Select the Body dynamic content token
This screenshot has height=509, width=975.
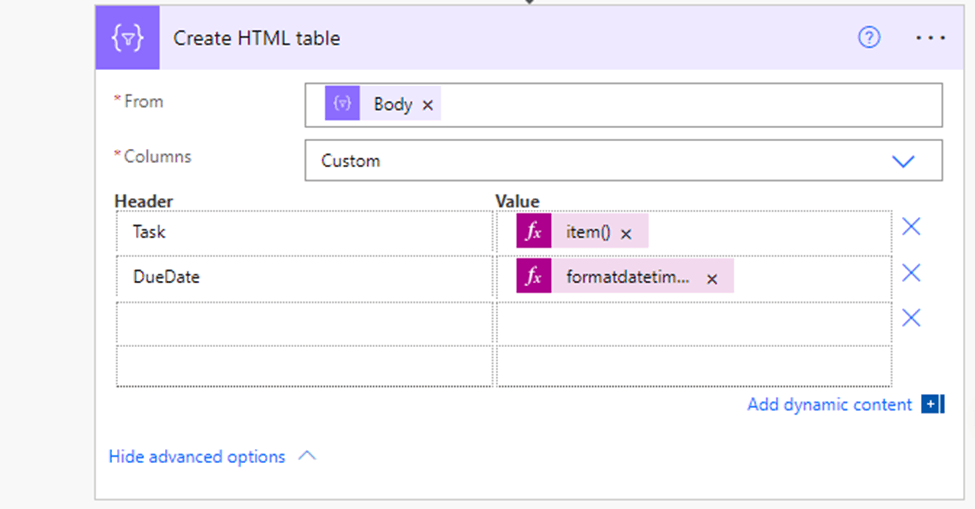(382, 103)
